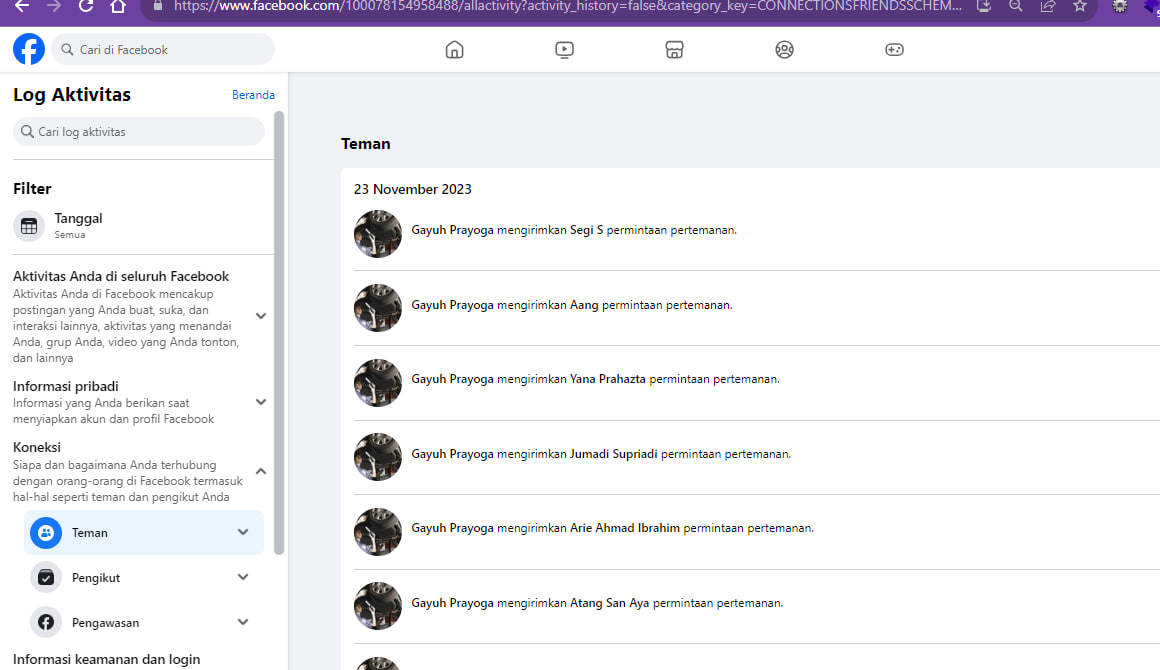Click Gayuh Prayoga in the Segi S row
This screenshot has height=670, width=1160.
pyautogui.click(x=452, y=230)
